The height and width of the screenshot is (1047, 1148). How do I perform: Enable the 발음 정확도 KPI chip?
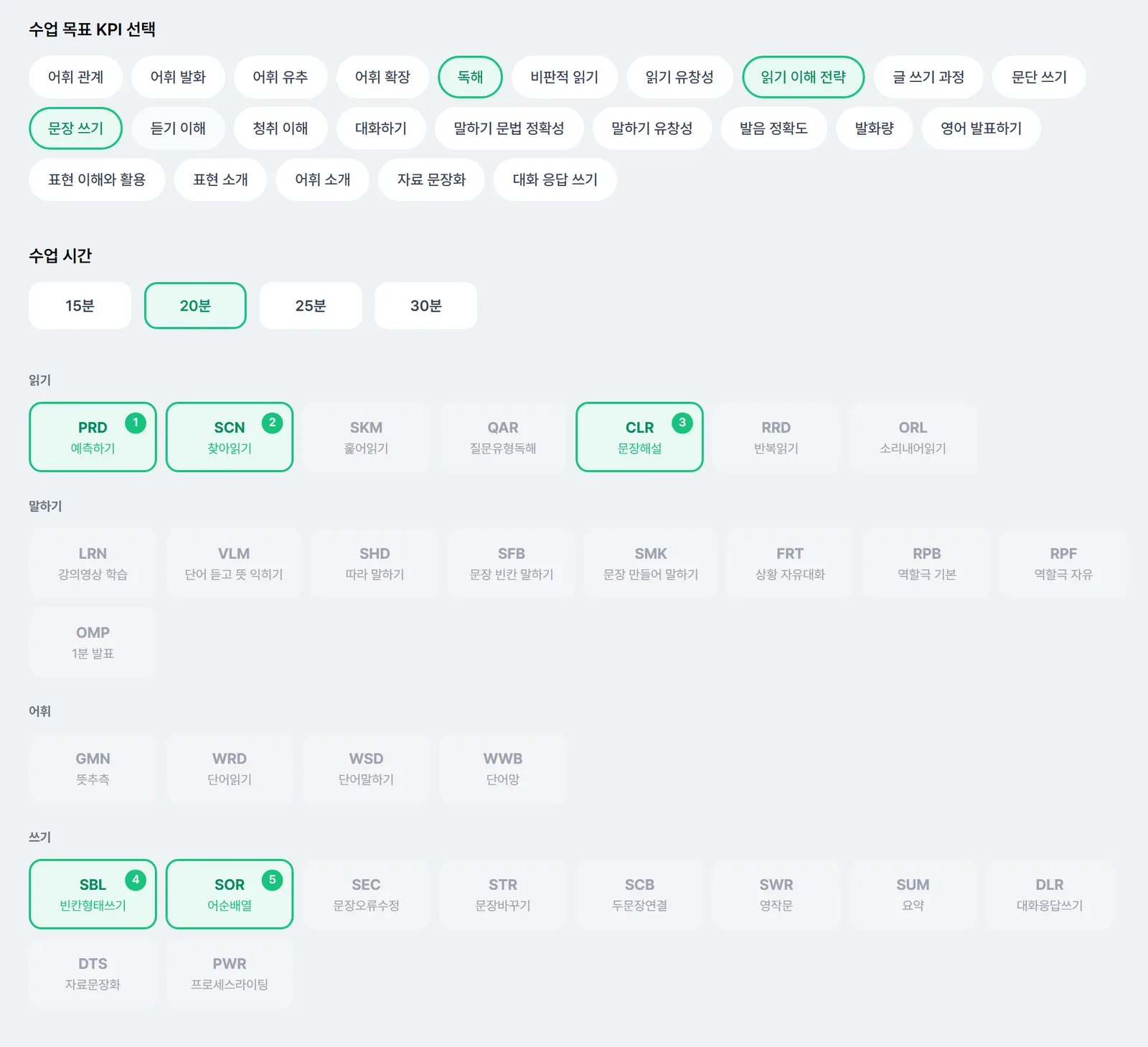click(773, 128)
